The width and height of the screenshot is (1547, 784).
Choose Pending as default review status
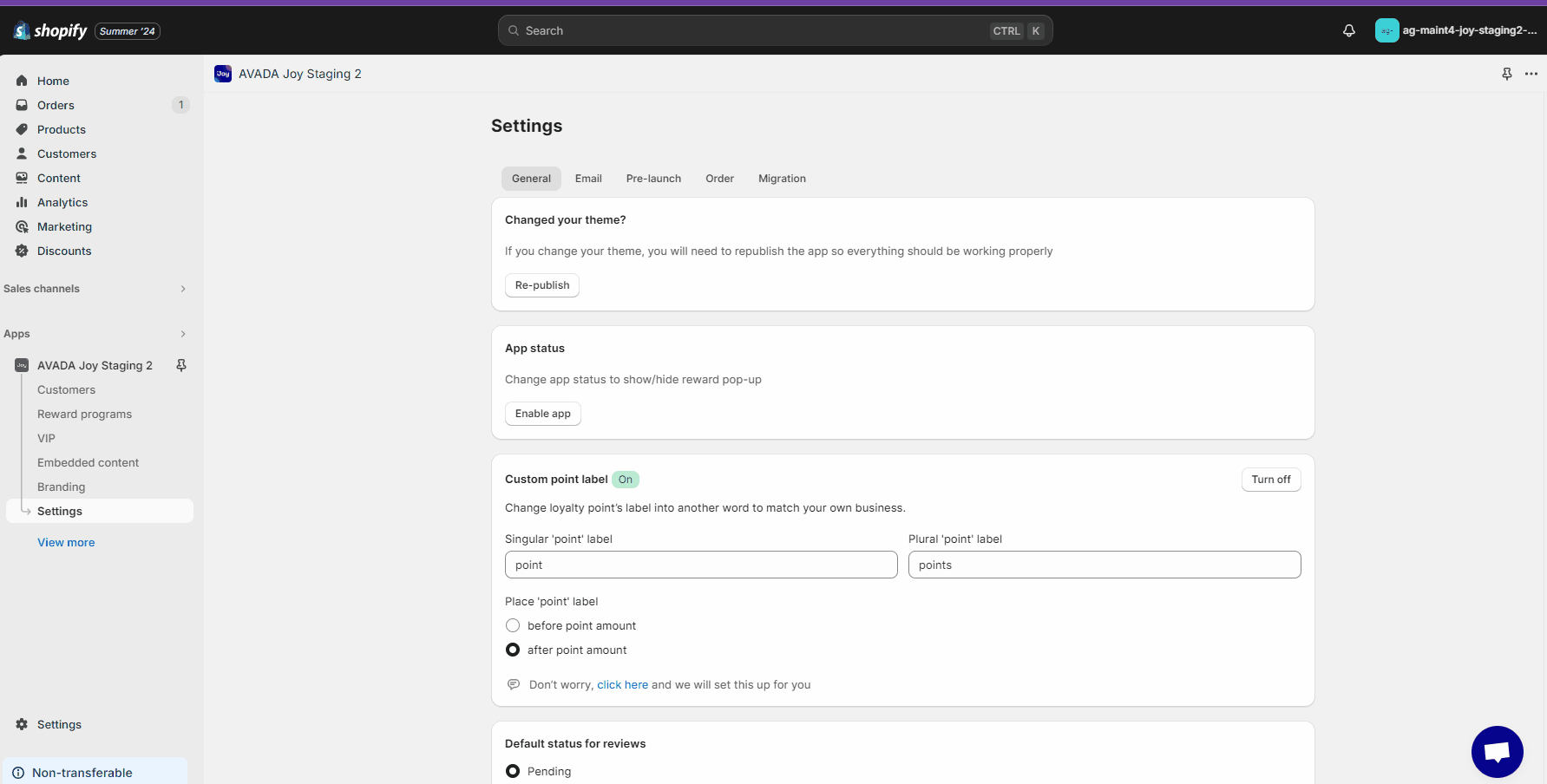click(x=513, y=771)
